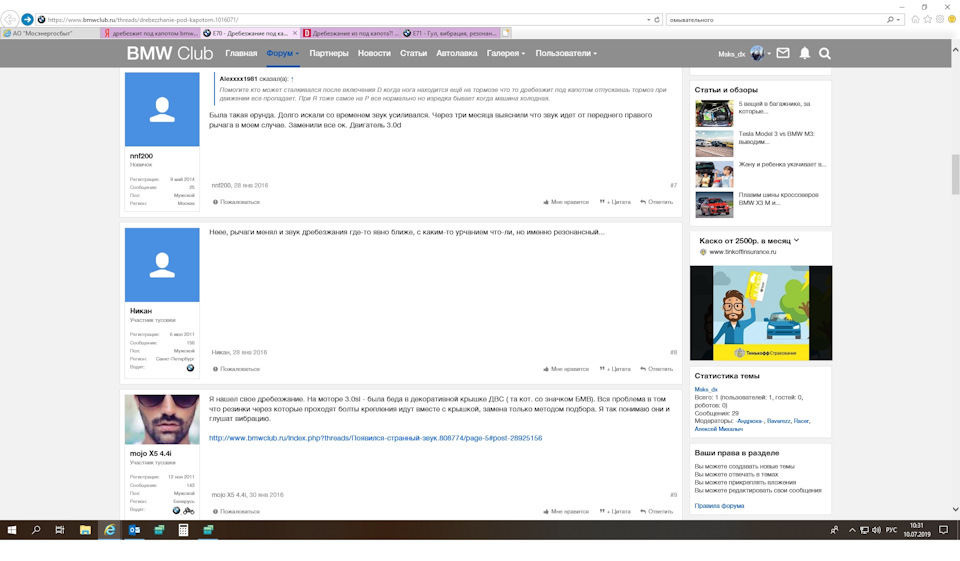Open post number #8 permalink
Viewport: 960px width, 561px height.
click(673, 352)
